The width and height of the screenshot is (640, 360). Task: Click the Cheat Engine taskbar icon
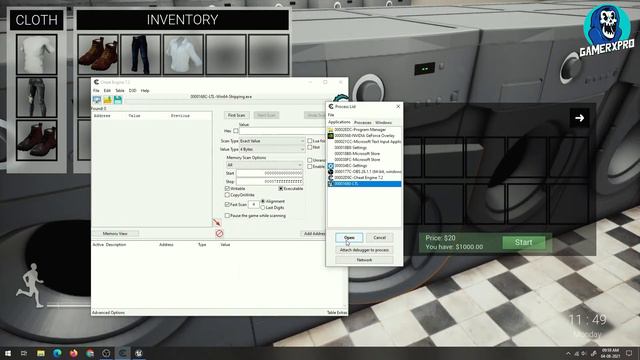[x=122, y=353]
